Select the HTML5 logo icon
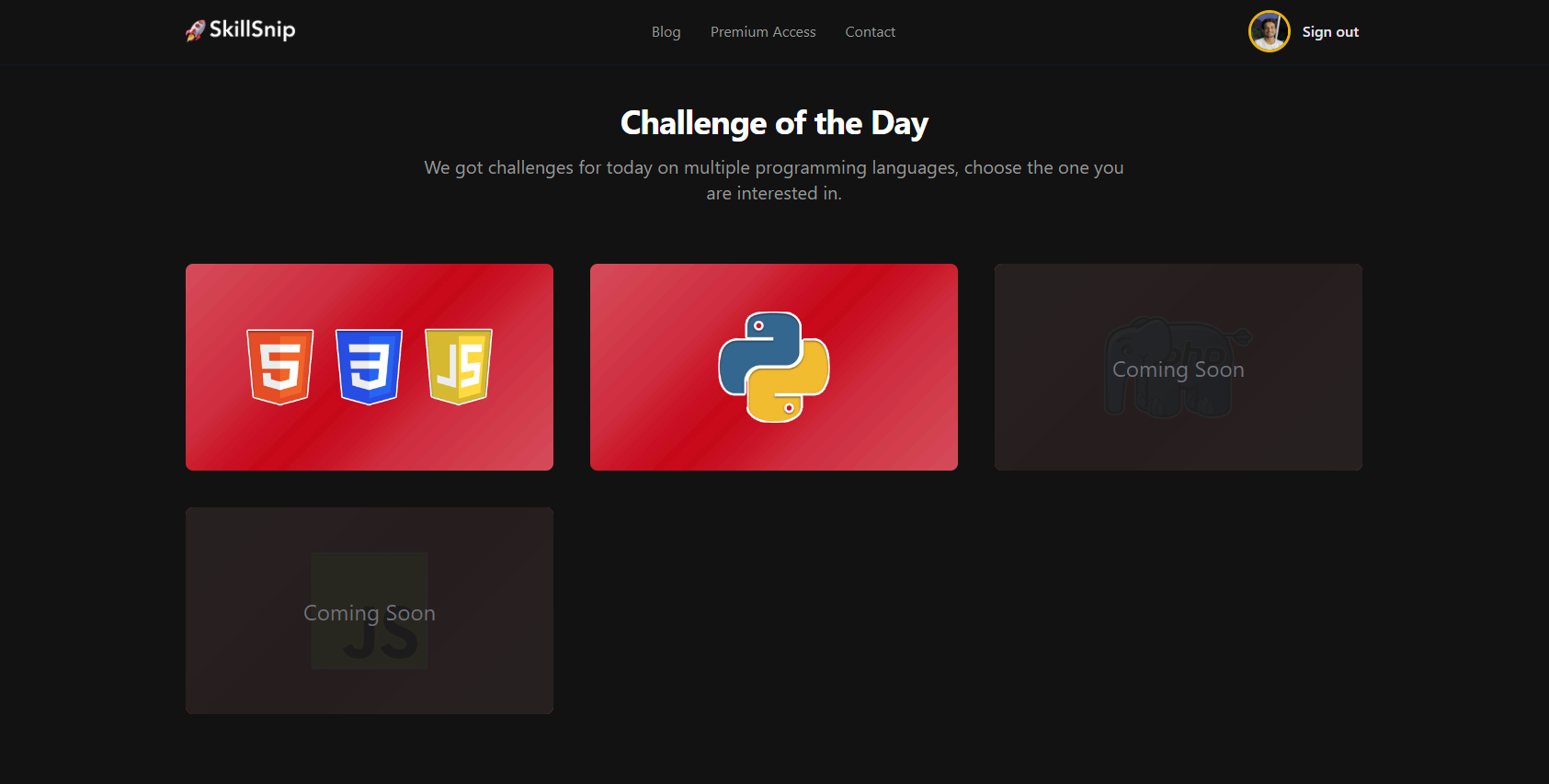 (280, 367)
